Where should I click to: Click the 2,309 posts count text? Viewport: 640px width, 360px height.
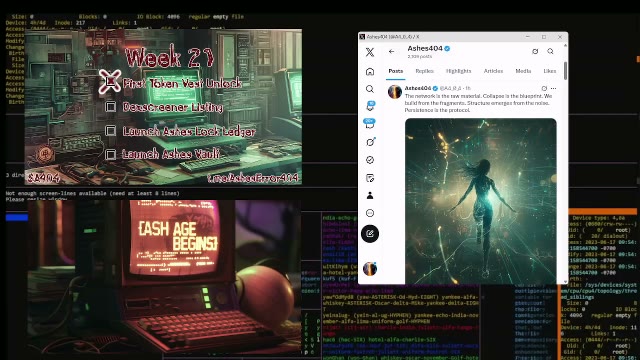(419, 57)
